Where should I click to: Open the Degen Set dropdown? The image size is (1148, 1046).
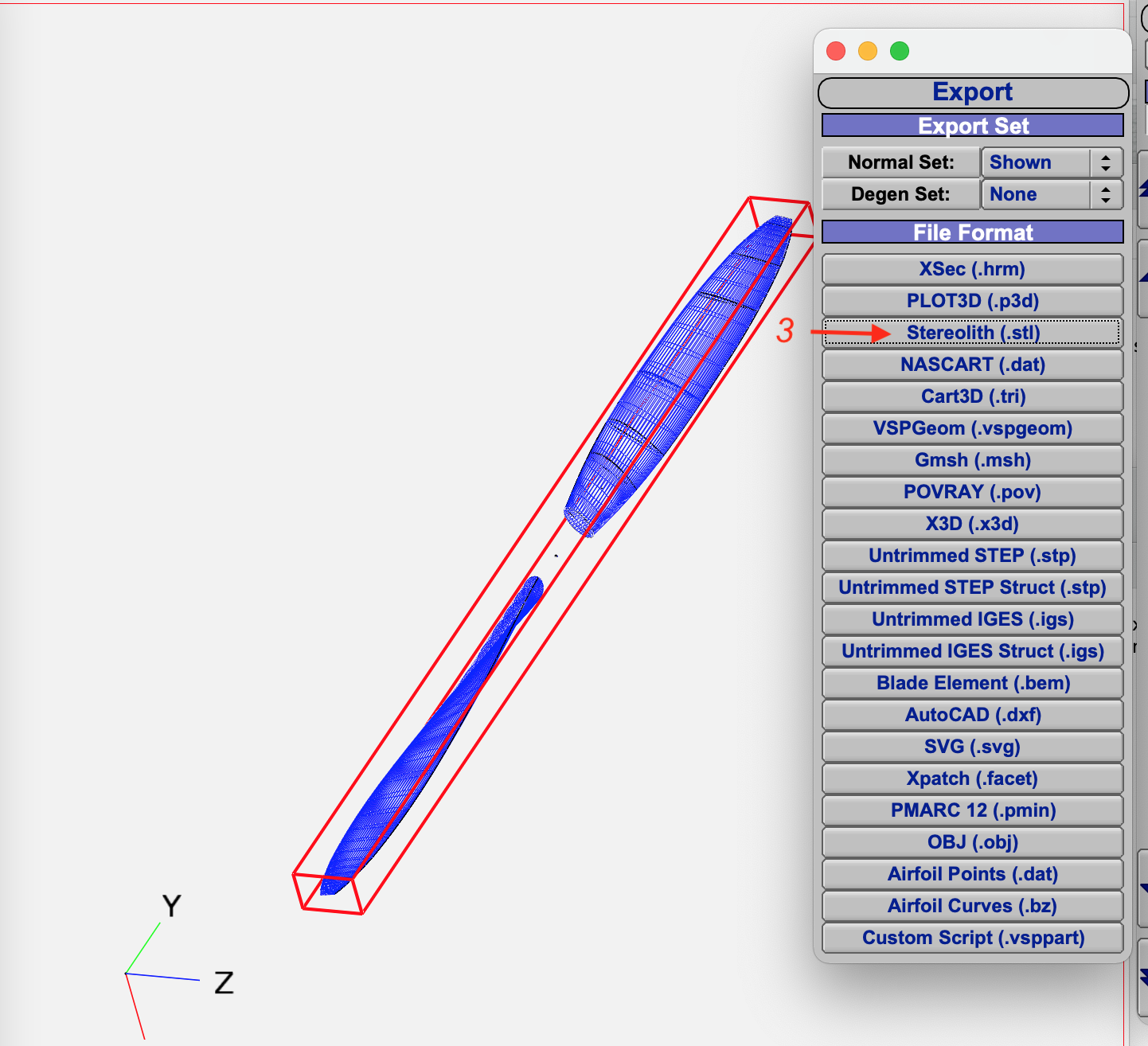(x=1051, y=194)
